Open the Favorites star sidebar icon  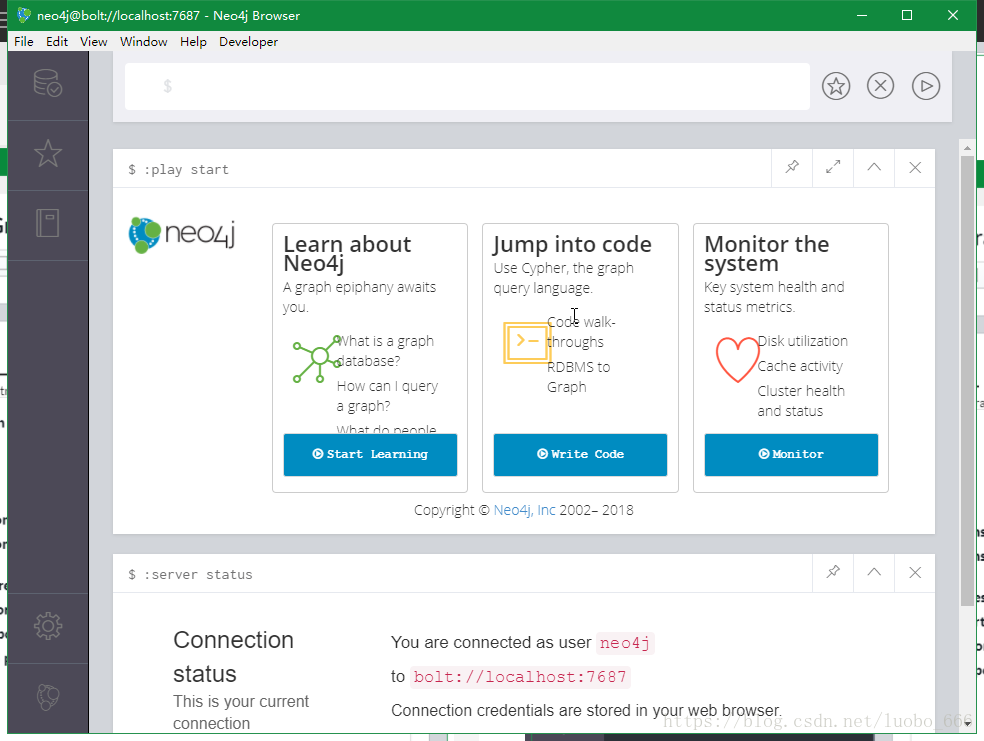click(48, 153)
